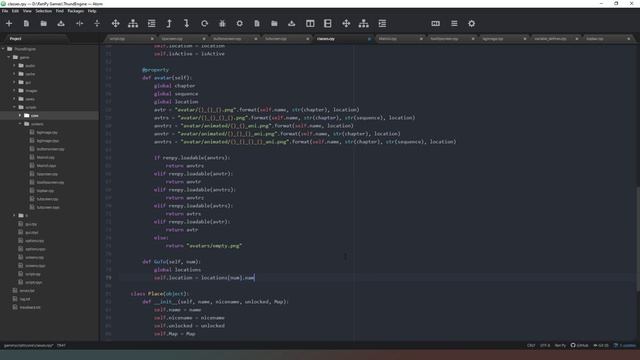Click the circular reload toolbar icon

point(204,24)
